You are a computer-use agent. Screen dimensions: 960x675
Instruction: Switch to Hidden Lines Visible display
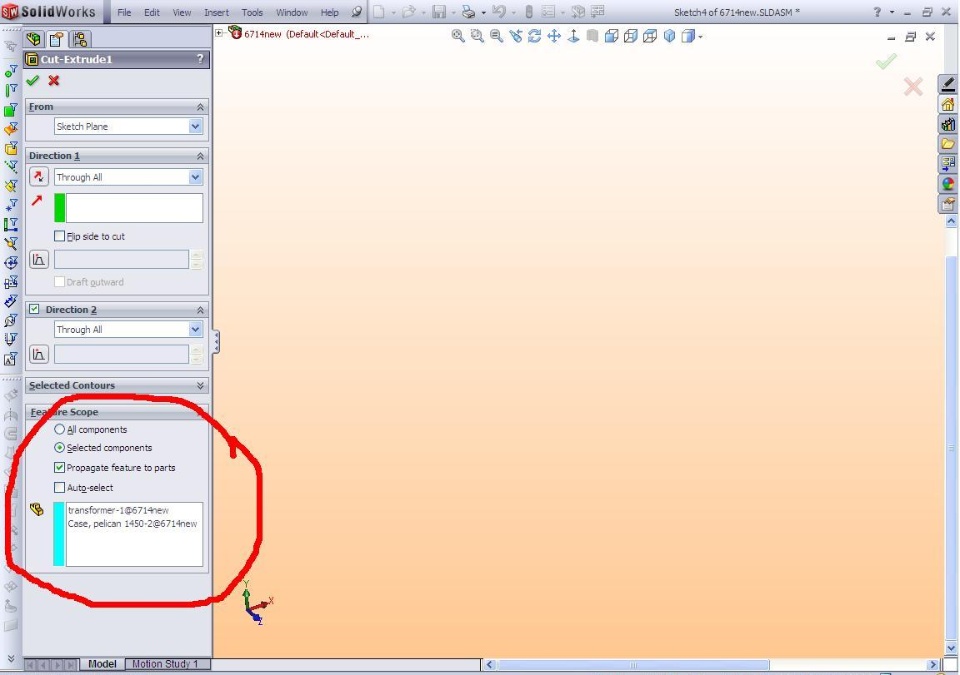[631, 36]
